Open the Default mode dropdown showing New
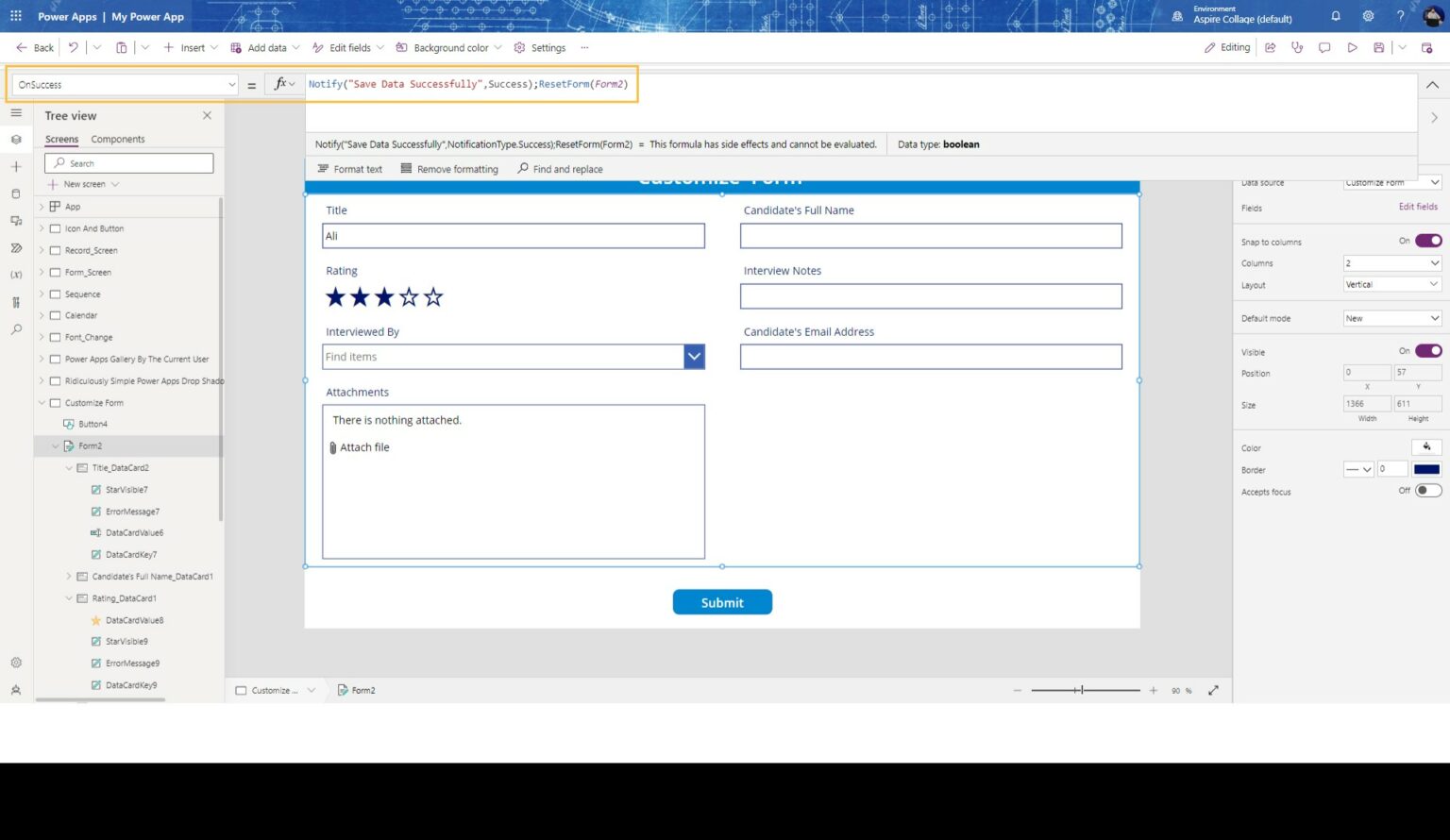The height and width of the screenshot is (840, 1450). [1391, 318]
